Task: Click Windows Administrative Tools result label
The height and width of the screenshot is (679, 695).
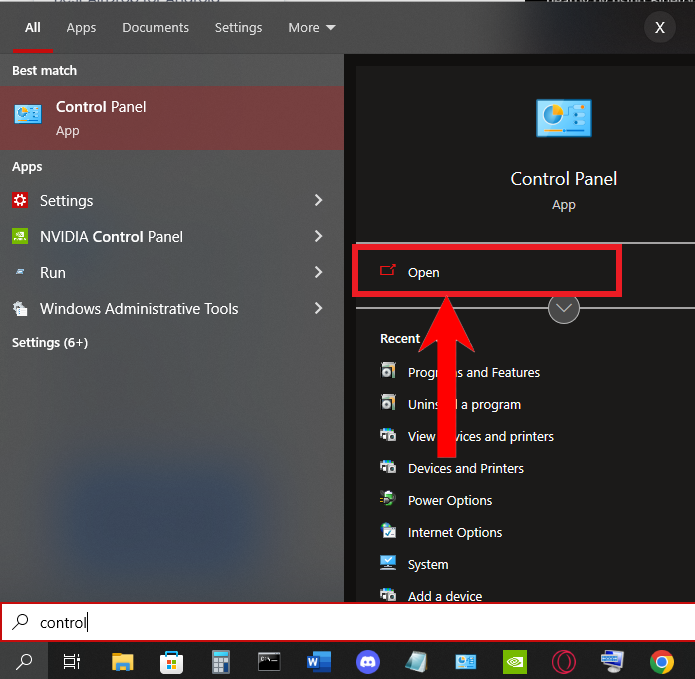Action: 139,308
